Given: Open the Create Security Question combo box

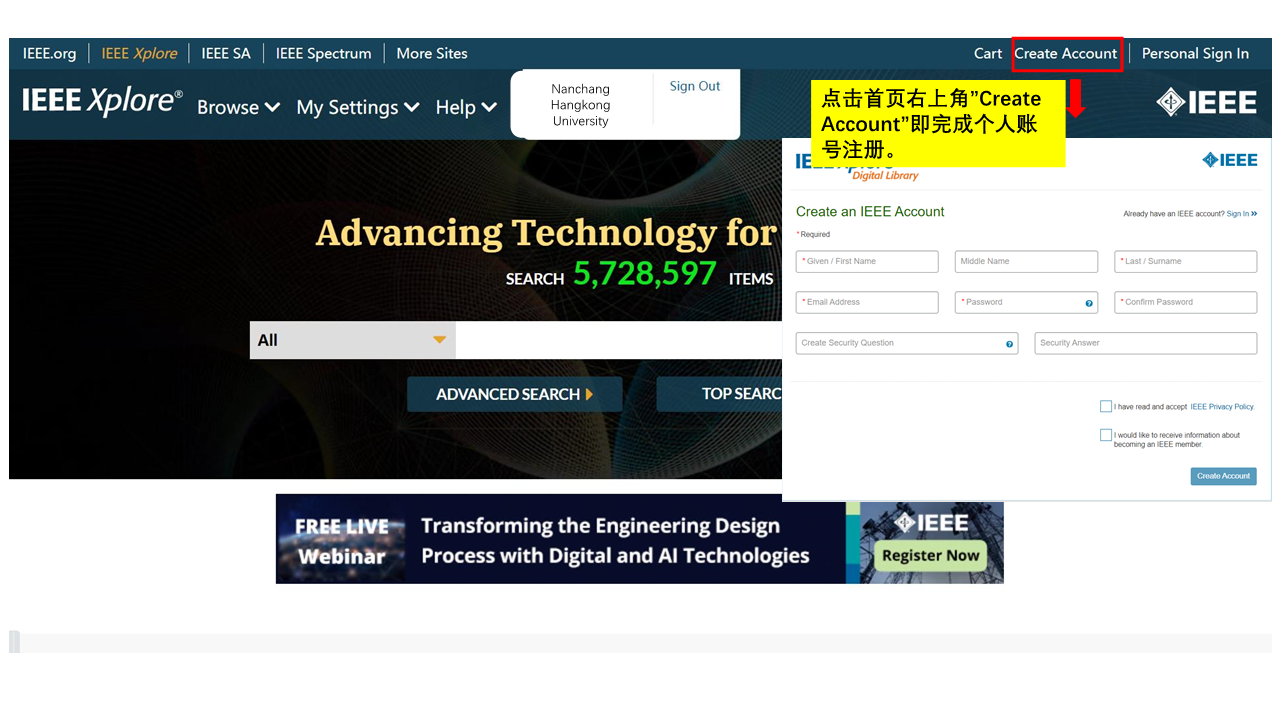Looking at the screenshot, I should click(x=907, y=343).
